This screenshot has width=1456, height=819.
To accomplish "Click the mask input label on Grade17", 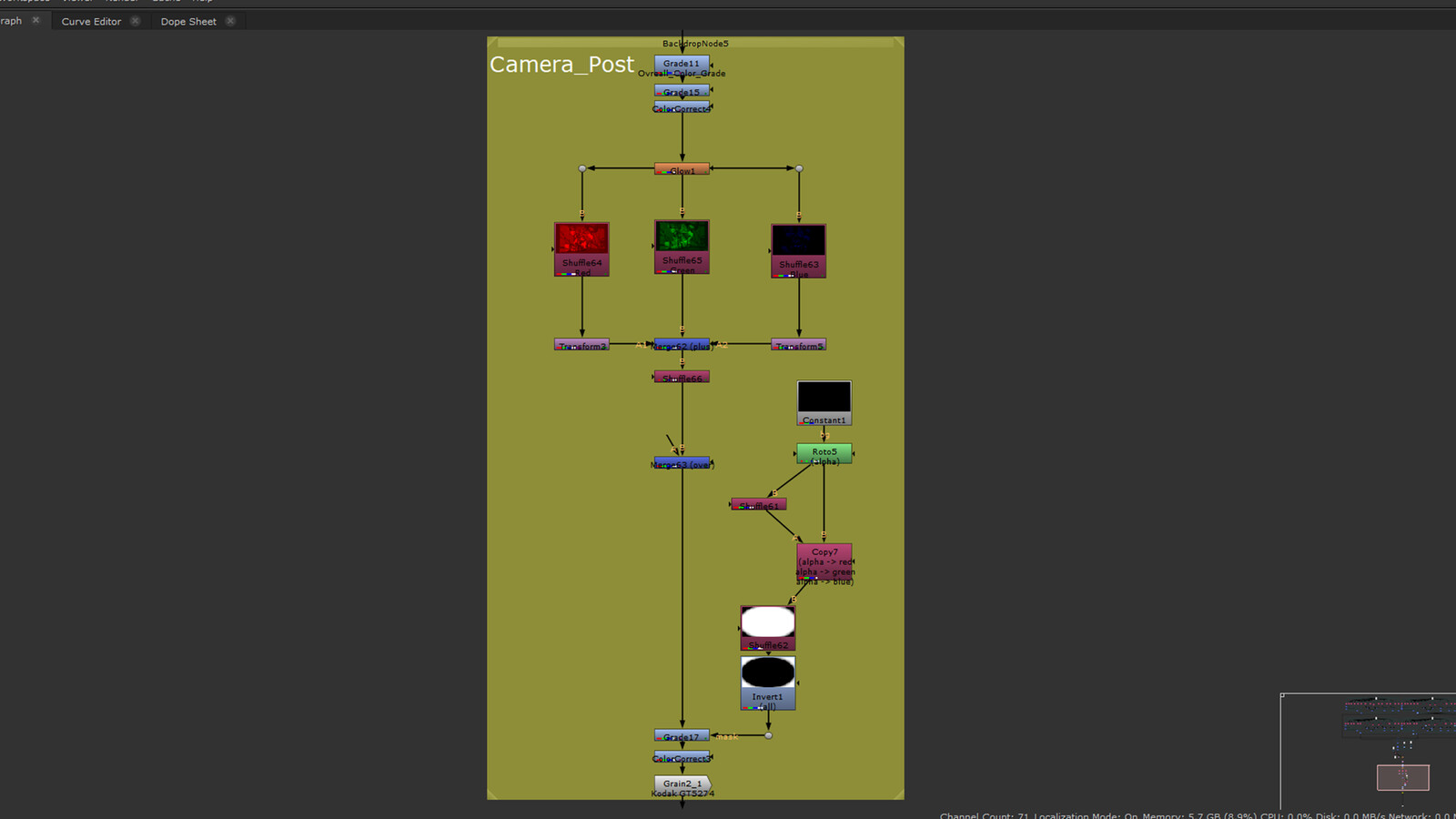I will click(726, 736).
